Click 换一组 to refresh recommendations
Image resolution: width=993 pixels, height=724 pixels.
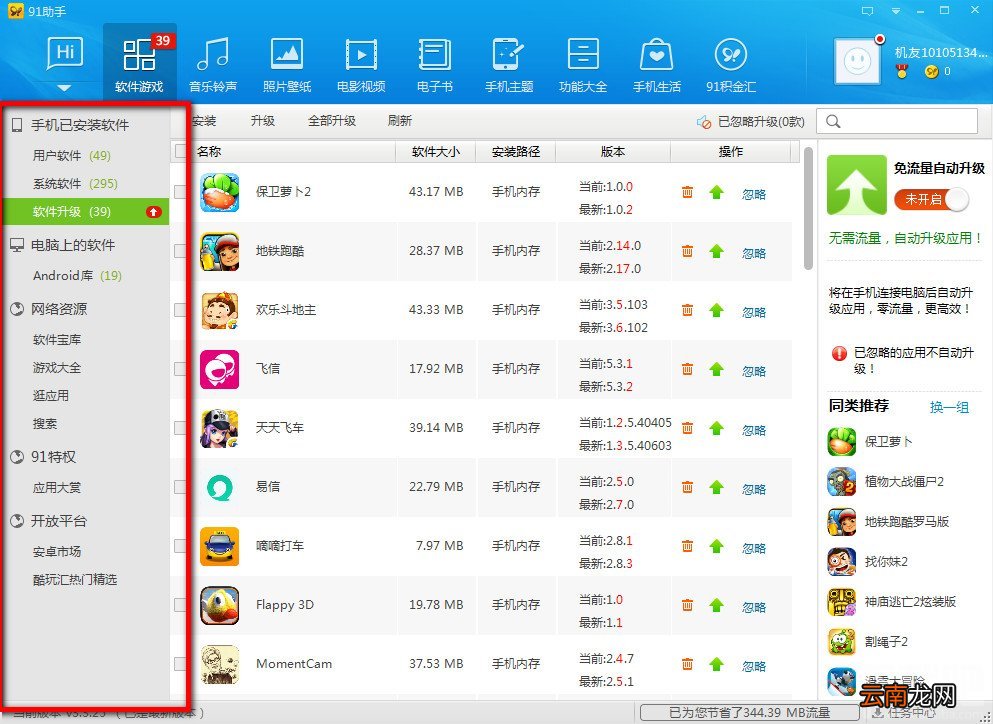[x=949, y=407]
